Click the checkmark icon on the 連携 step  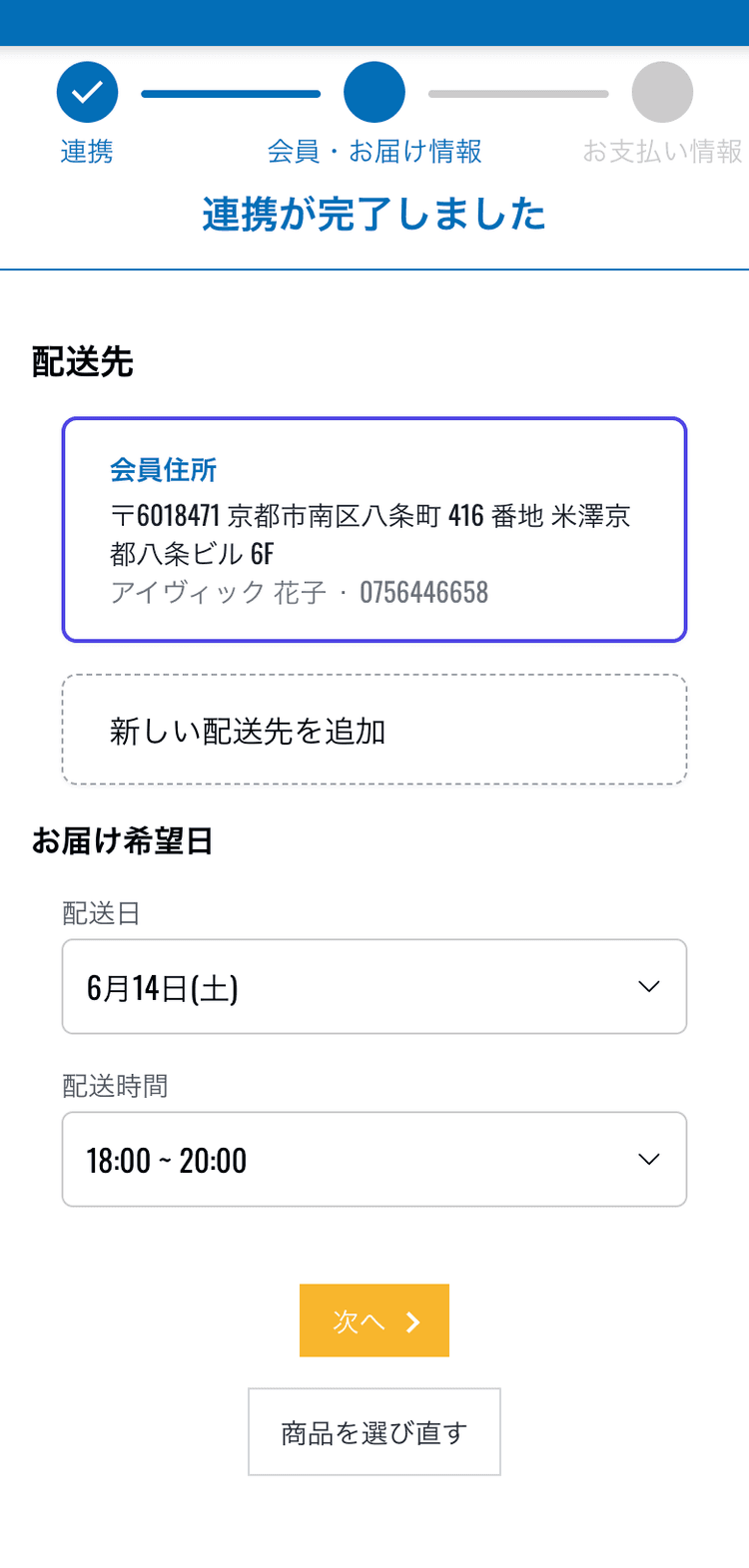pos(87,93)
